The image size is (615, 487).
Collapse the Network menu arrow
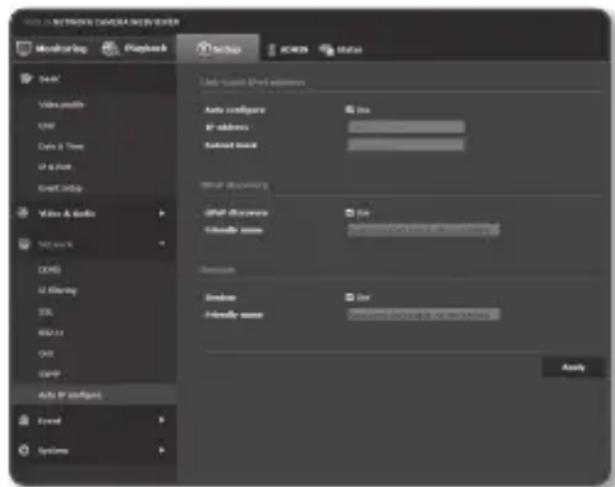pyautogui.click(x=161, y=244)
